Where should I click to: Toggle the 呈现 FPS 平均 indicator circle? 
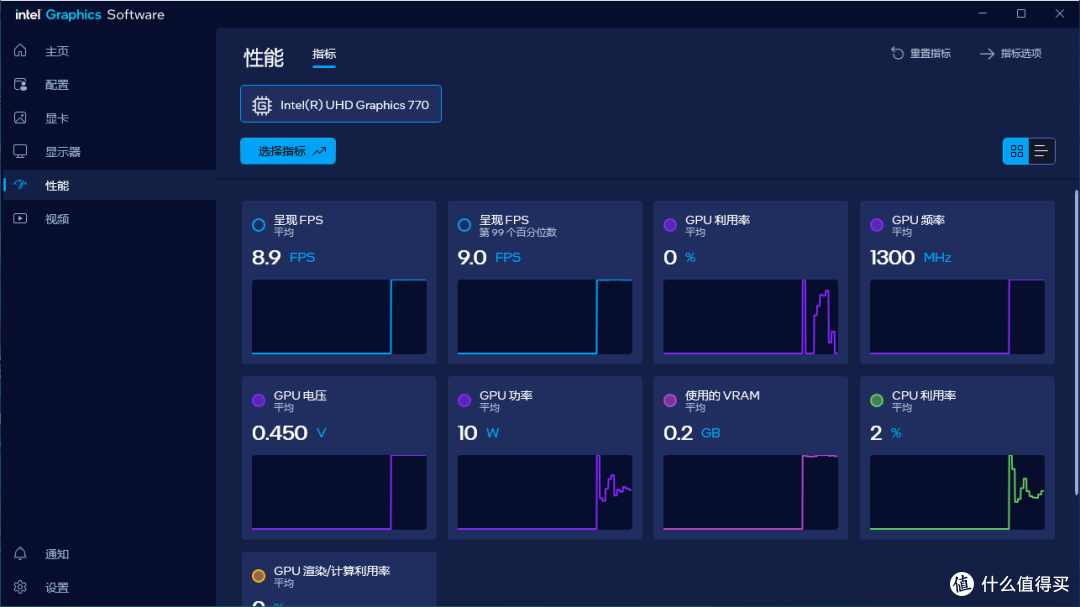click(x=258, y=225)
